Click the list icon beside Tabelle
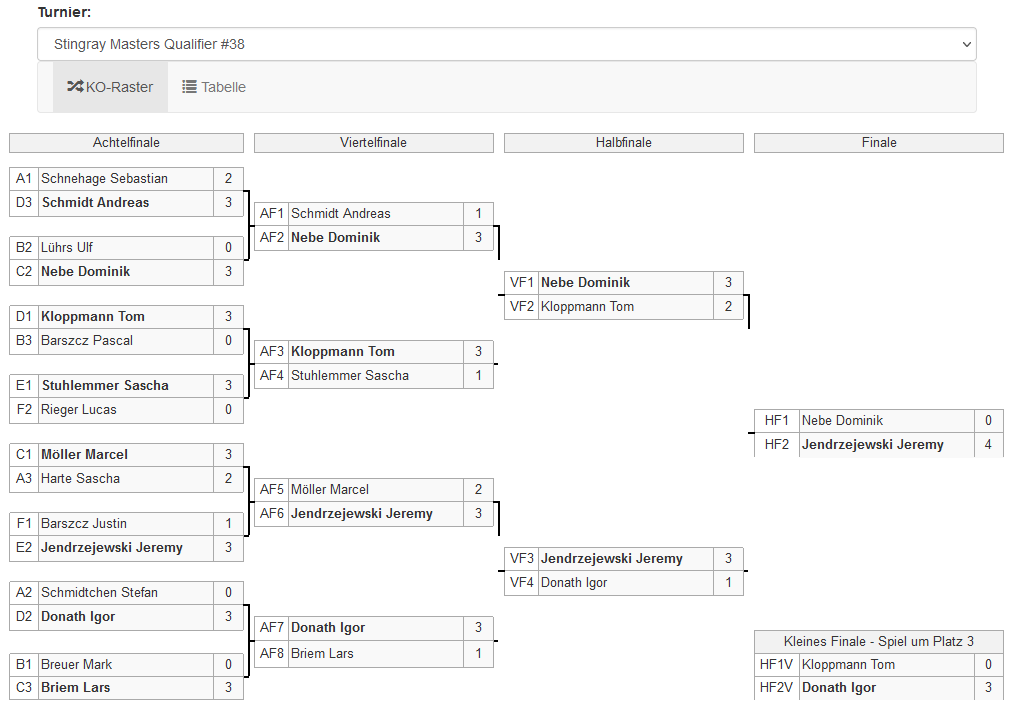This screenshot has width=1009, height=717. [189, 87]
